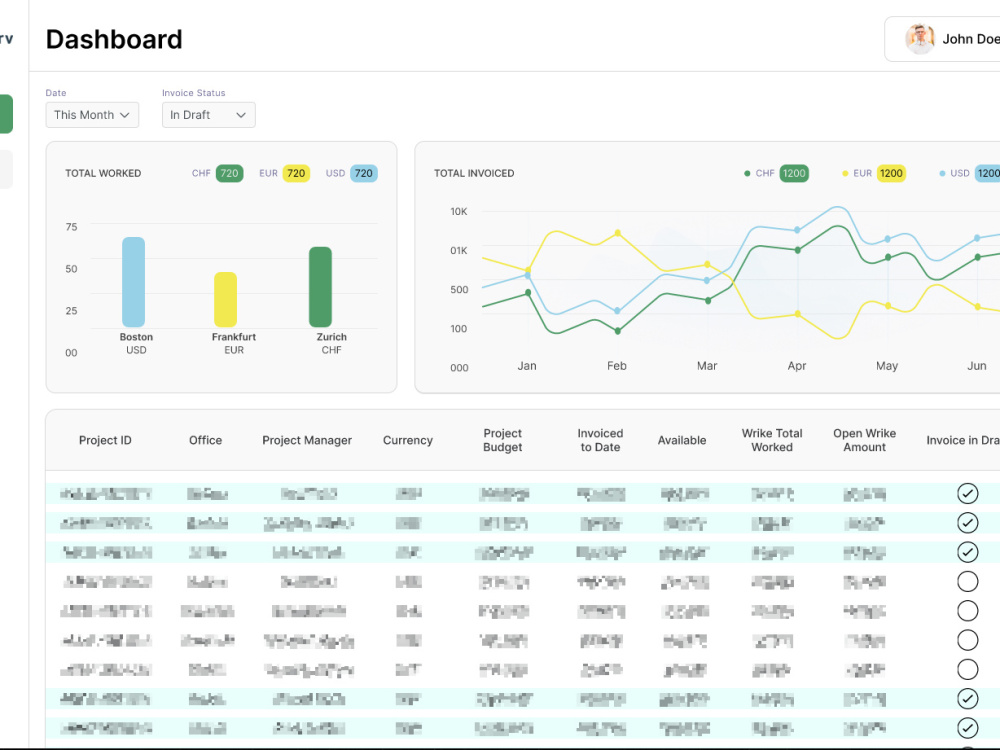
Task: Click the yellow EUR 720 badge
Action: [296, 173]
